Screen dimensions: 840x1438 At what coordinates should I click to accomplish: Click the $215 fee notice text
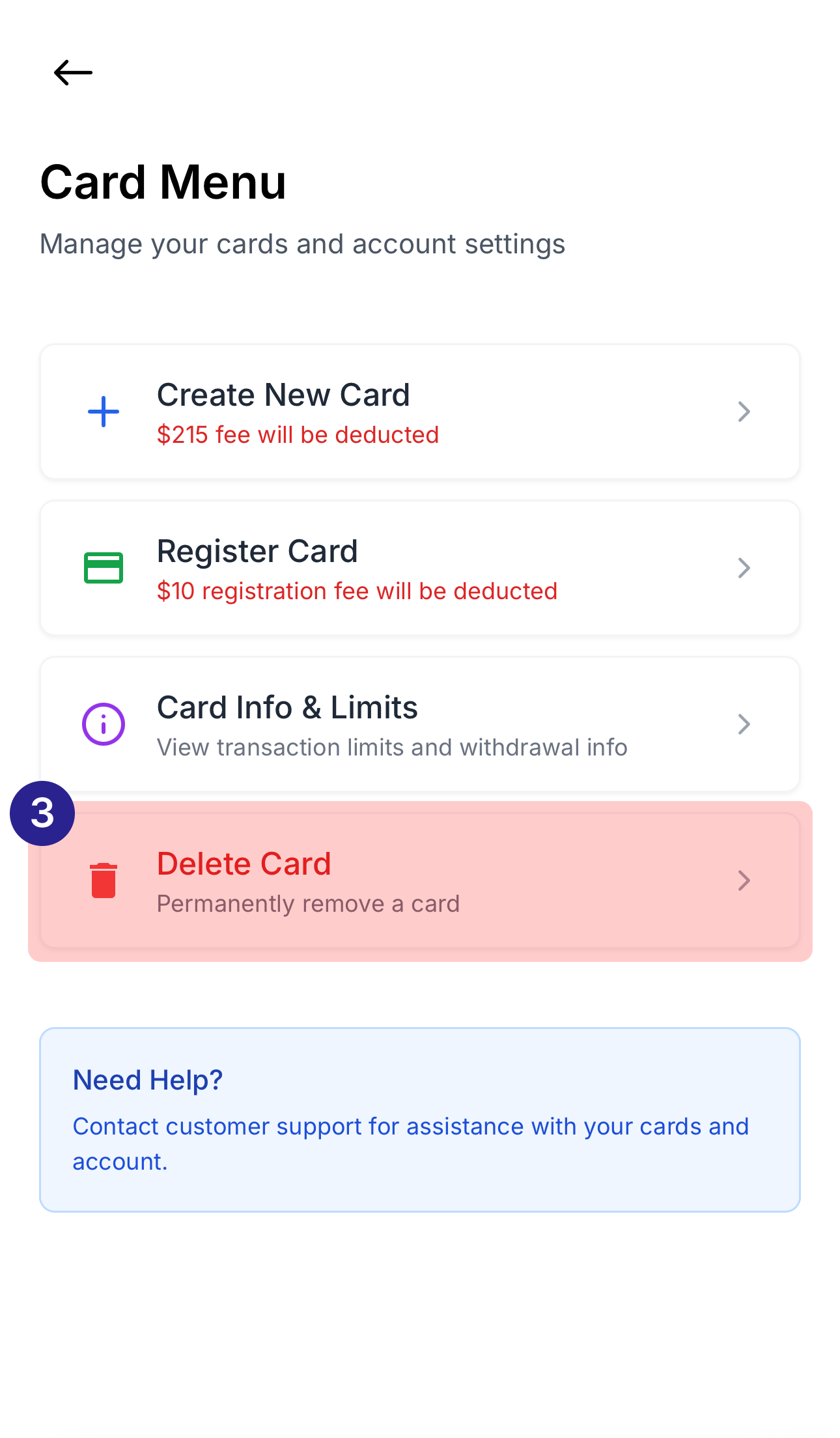[298, 435]
